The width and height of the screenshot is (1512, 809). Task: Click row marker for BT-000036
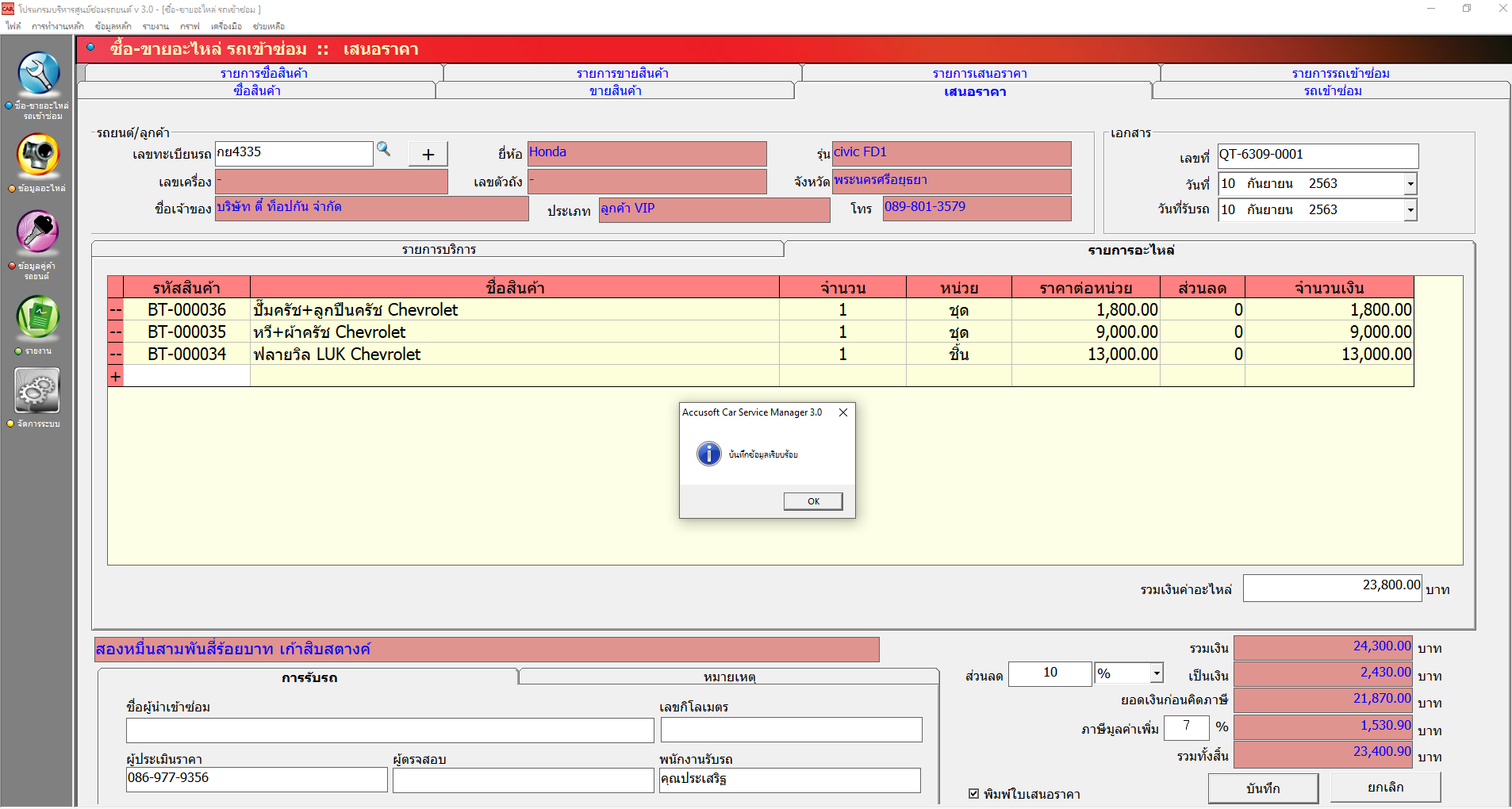(x=116, y=309)
